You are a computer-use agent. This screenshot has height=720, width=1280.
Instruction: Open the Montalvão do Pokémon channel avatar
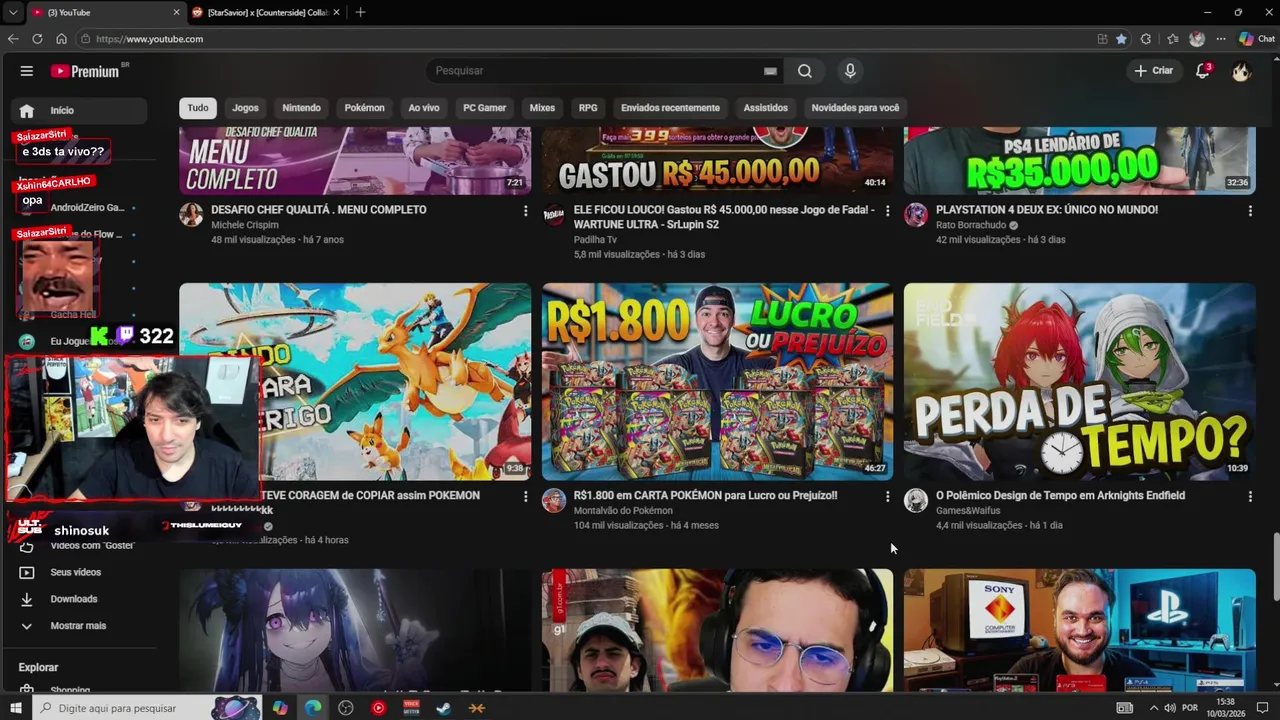554,500
